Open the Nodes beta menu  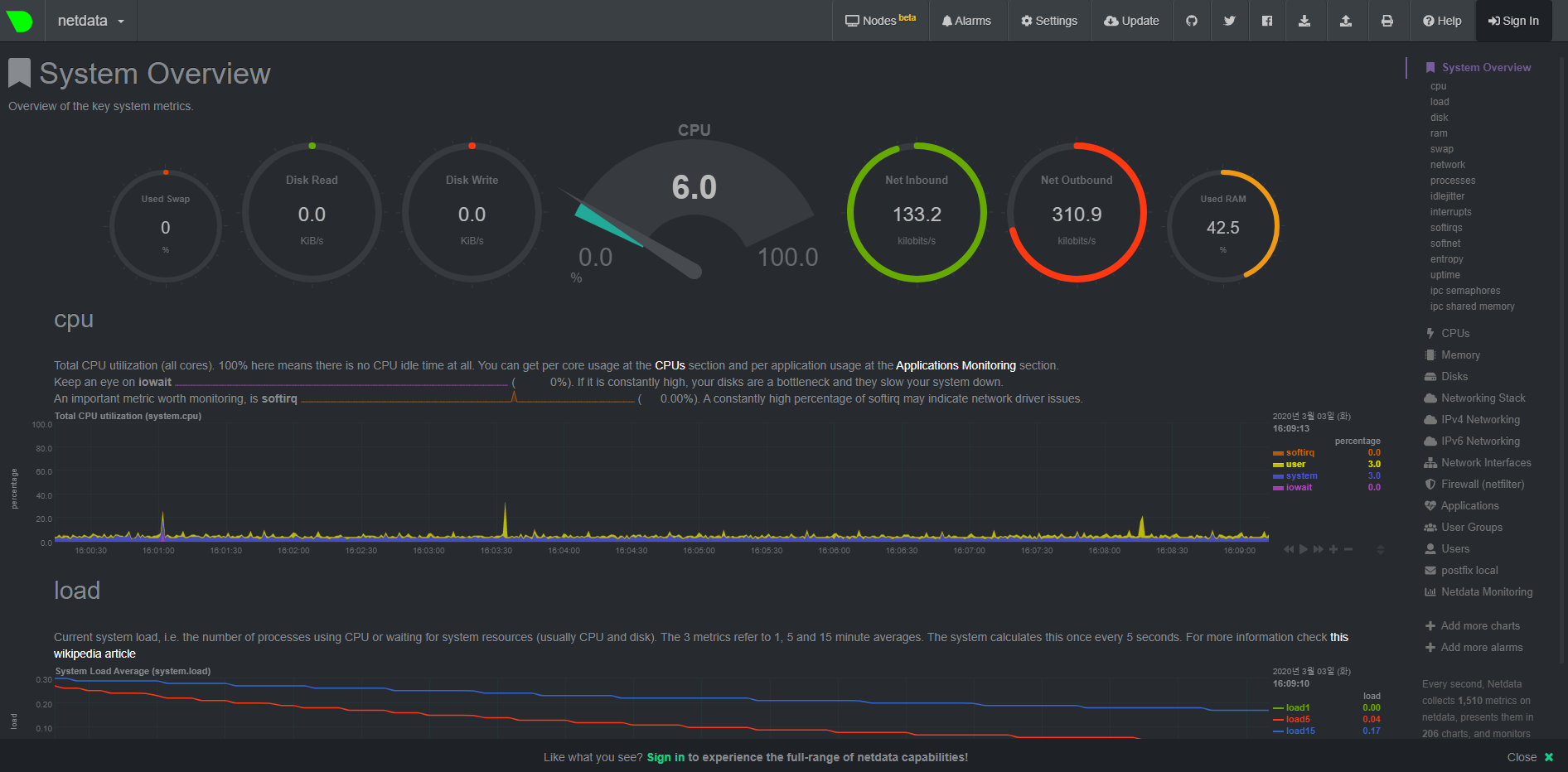(880, 21)
